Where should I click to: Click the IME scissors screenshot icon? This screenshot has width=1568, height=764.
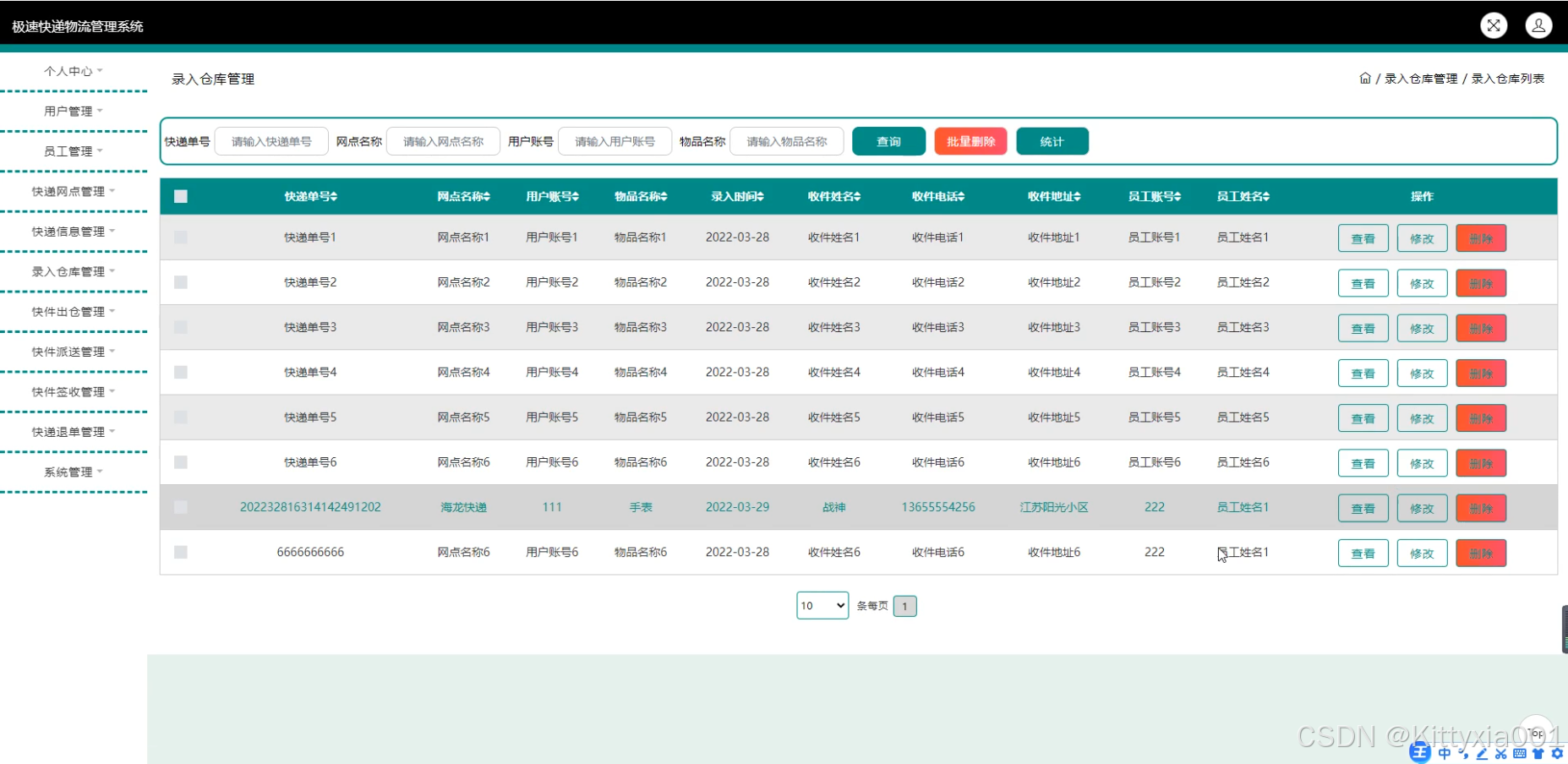(x=1501, y=753)
